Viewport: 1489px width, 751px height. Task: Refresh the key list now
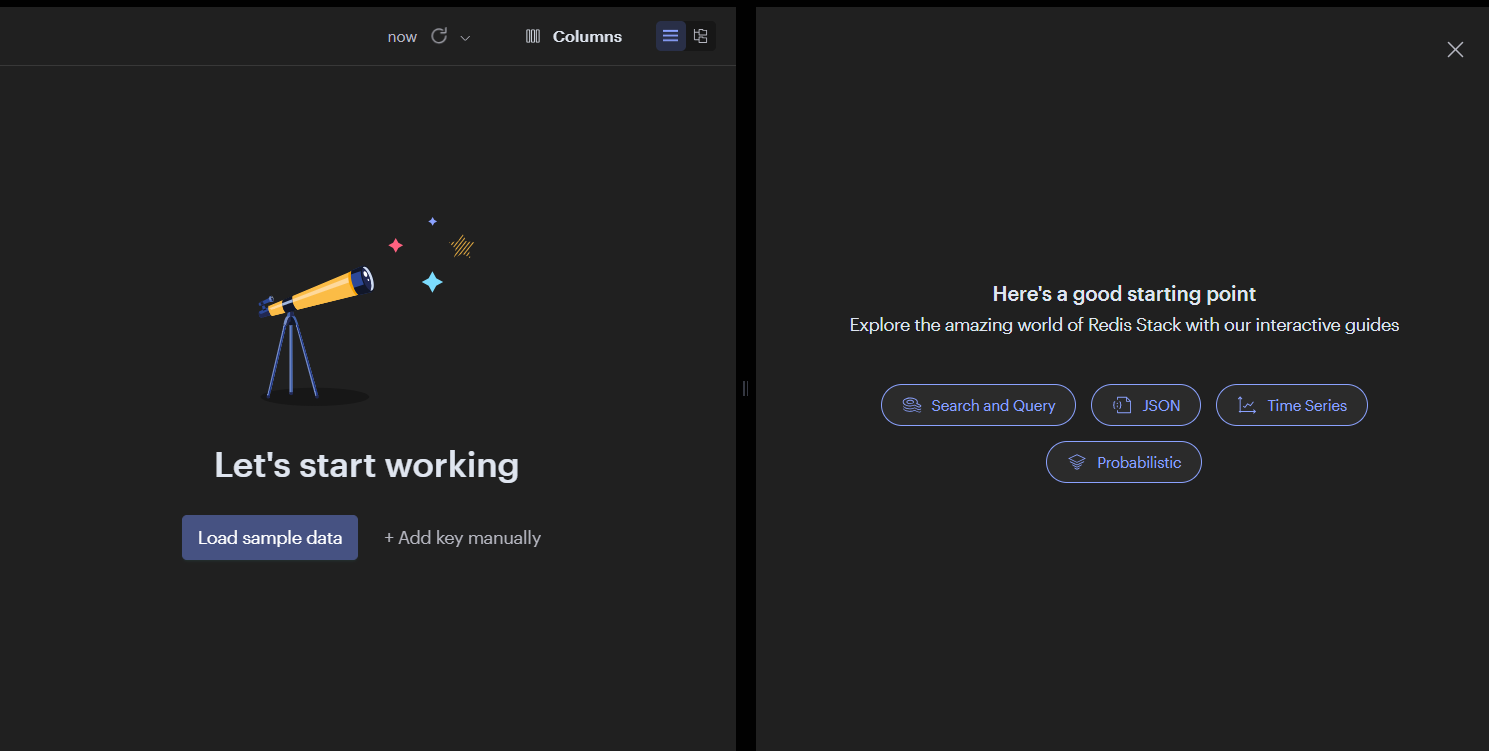point(439,36)
